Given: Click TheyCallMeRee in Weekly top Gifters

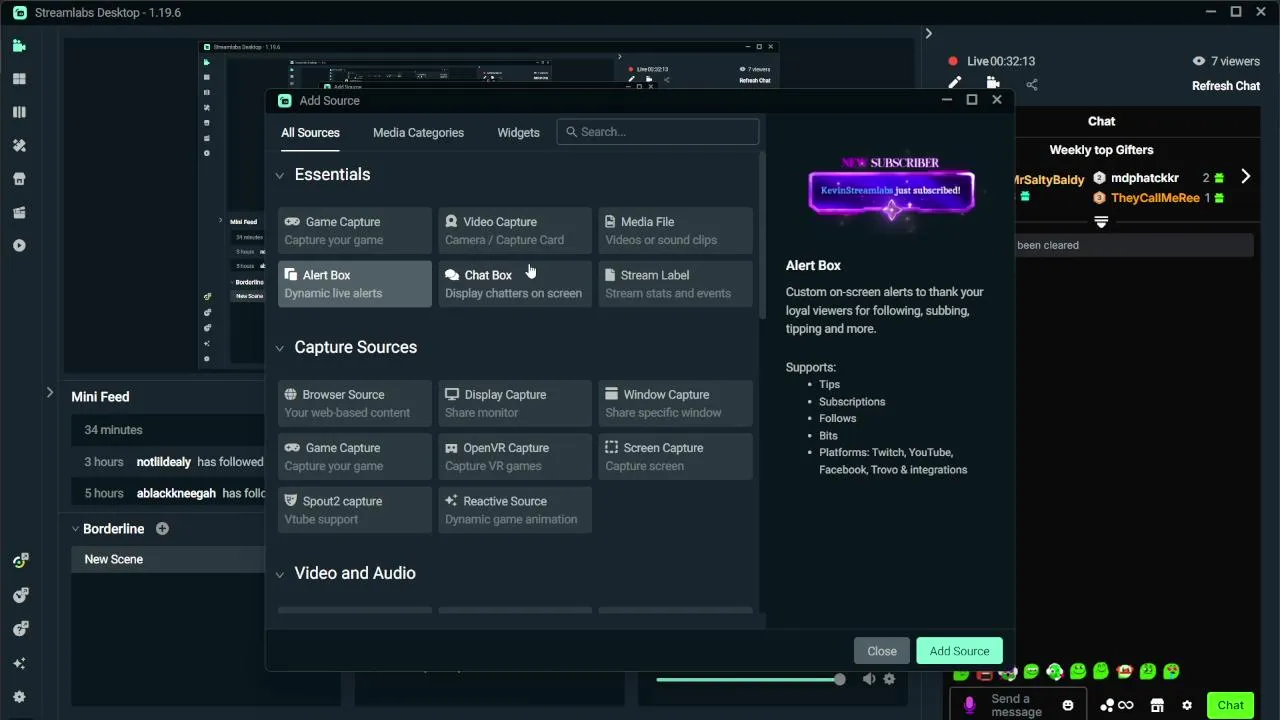Looking at the screenshot, I should click(x=1155, y=198).
